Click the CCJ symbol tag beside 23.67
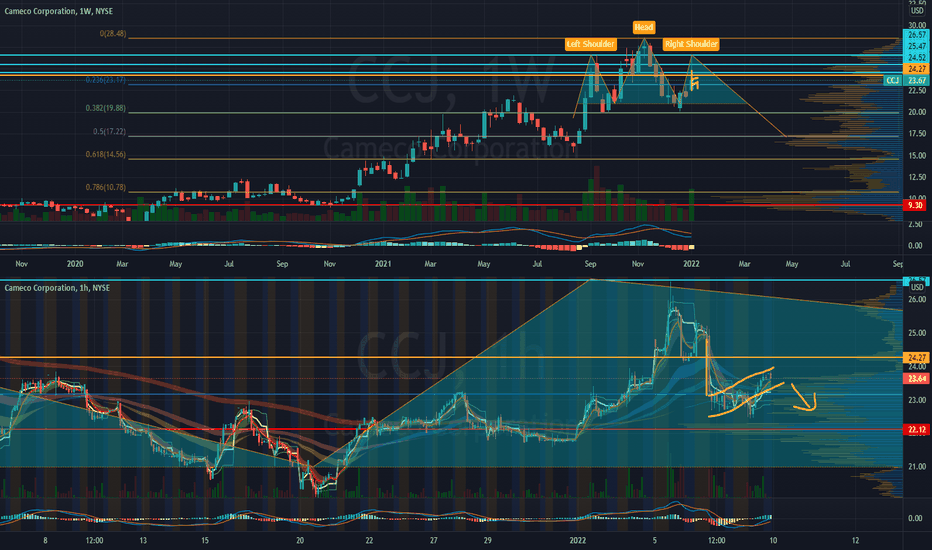The width and height of the screenshot is (932, 550). coord(893,80)
